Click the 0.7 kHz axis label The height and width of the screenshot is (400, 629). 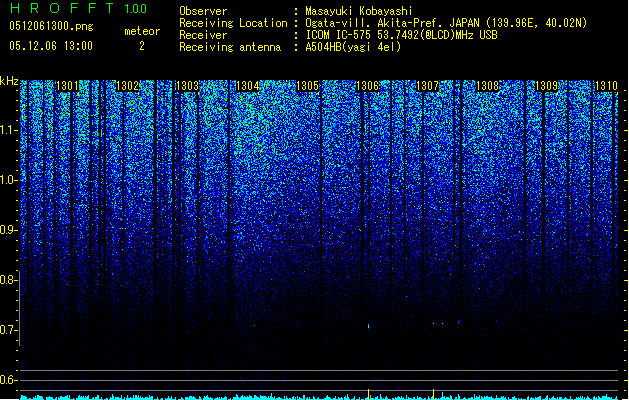8,330
